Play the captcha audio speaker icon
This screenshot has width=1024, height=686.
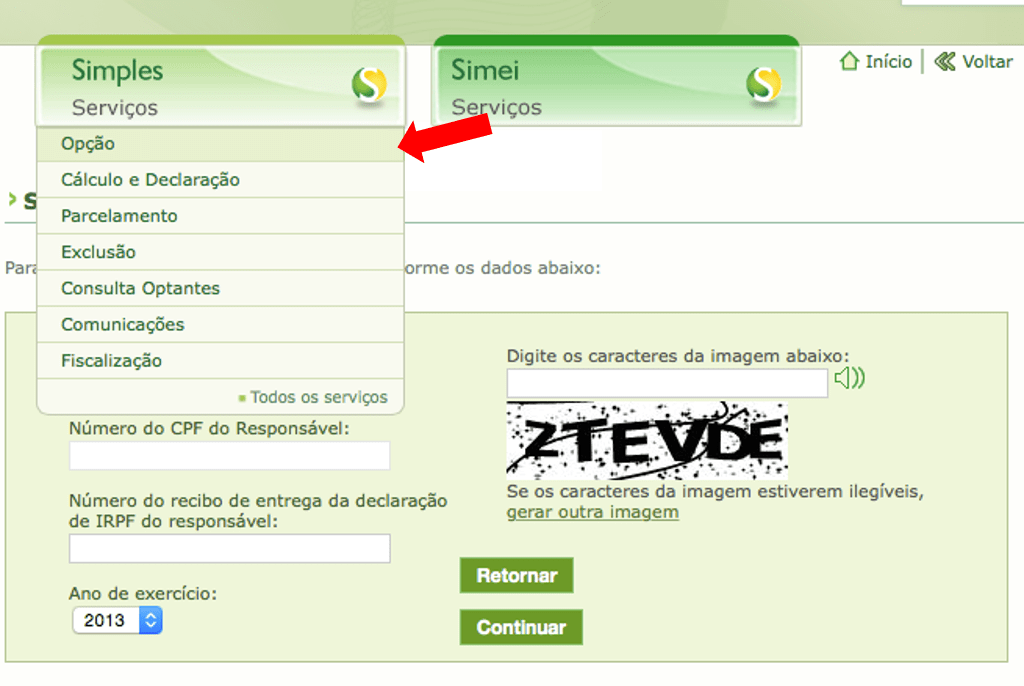pyautogui.click(x=850, y=378)
